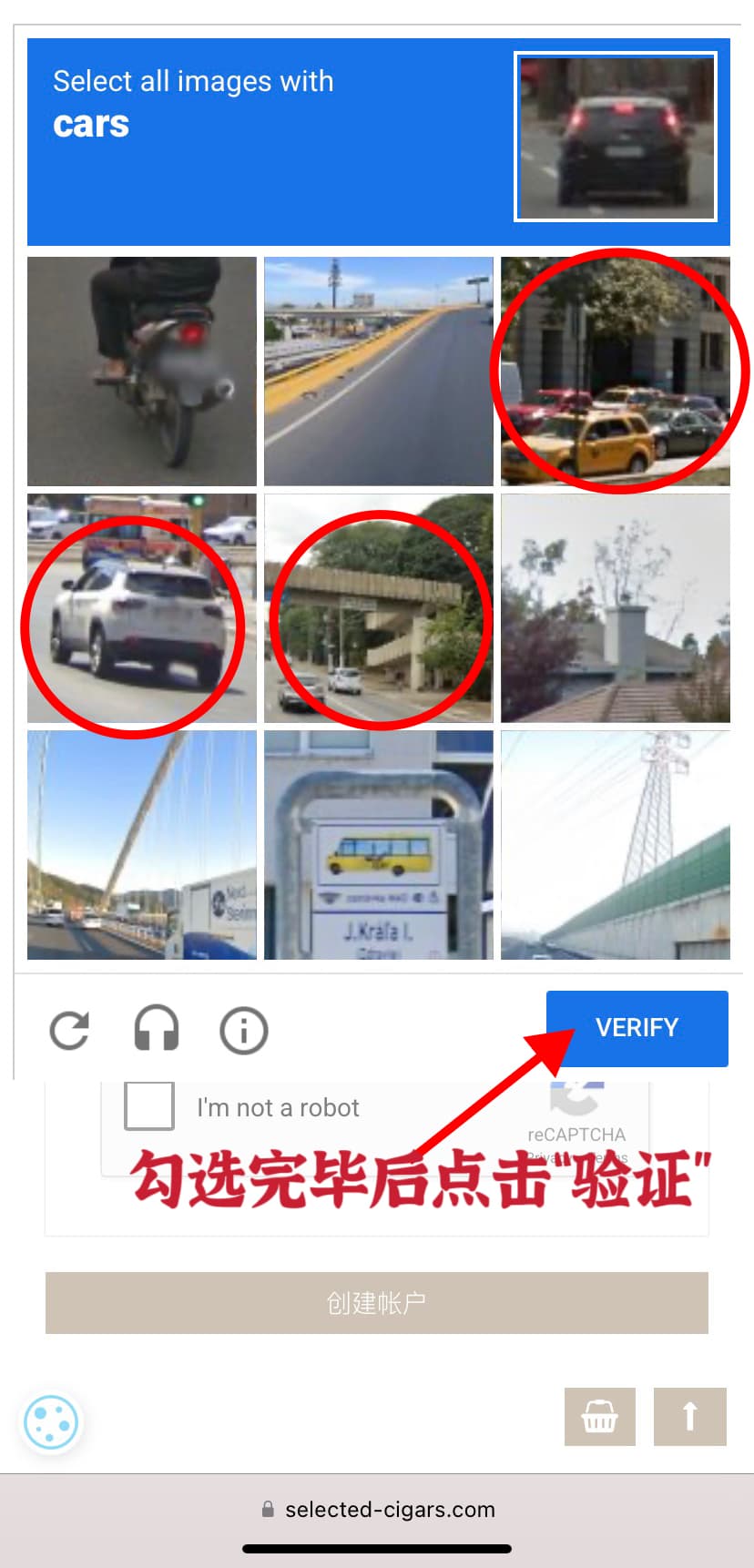
Task: Tick the I'm not a robot checkbox
Action: coord(149,1105)
